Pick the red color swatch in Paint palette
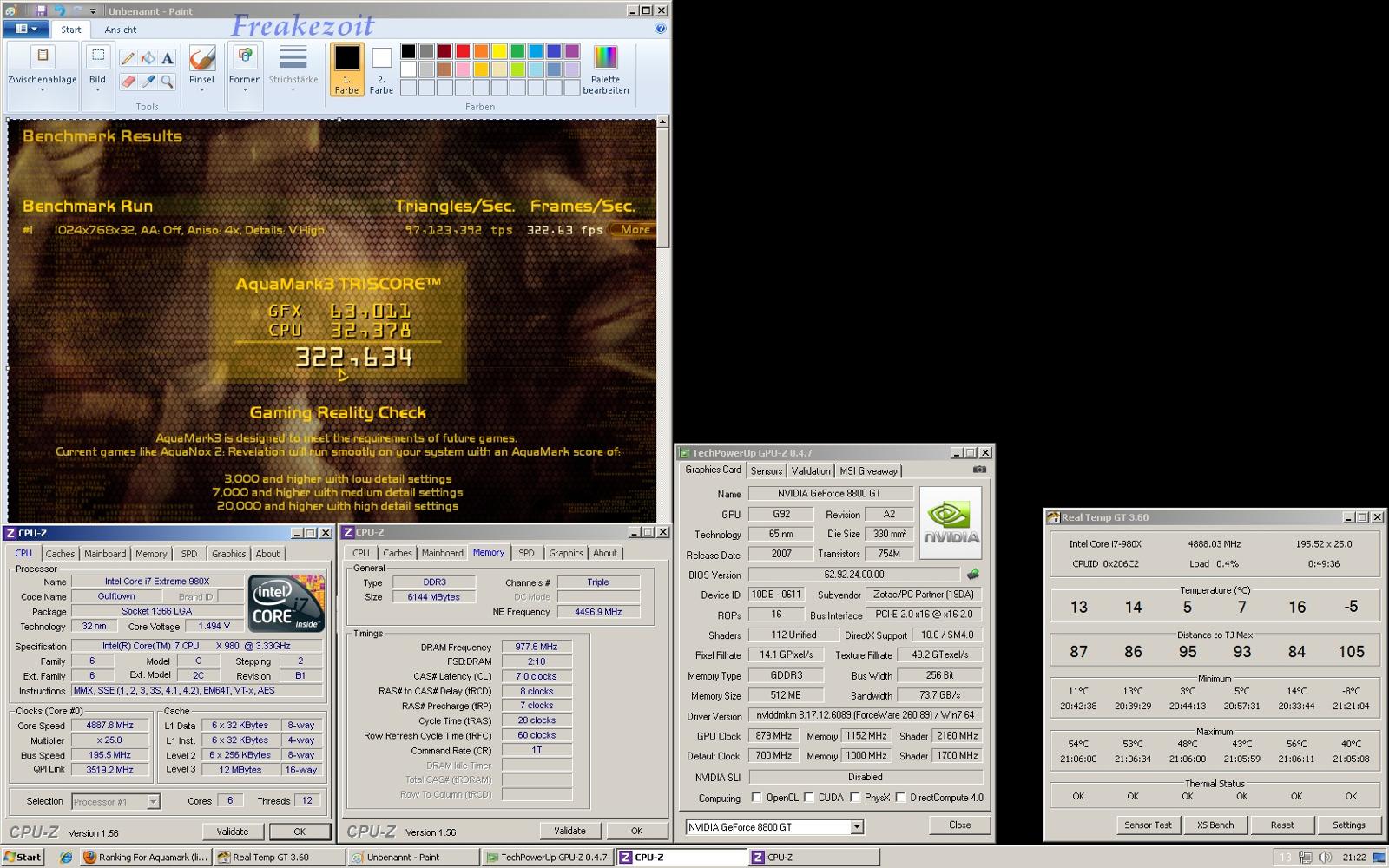 pos(463,51)
